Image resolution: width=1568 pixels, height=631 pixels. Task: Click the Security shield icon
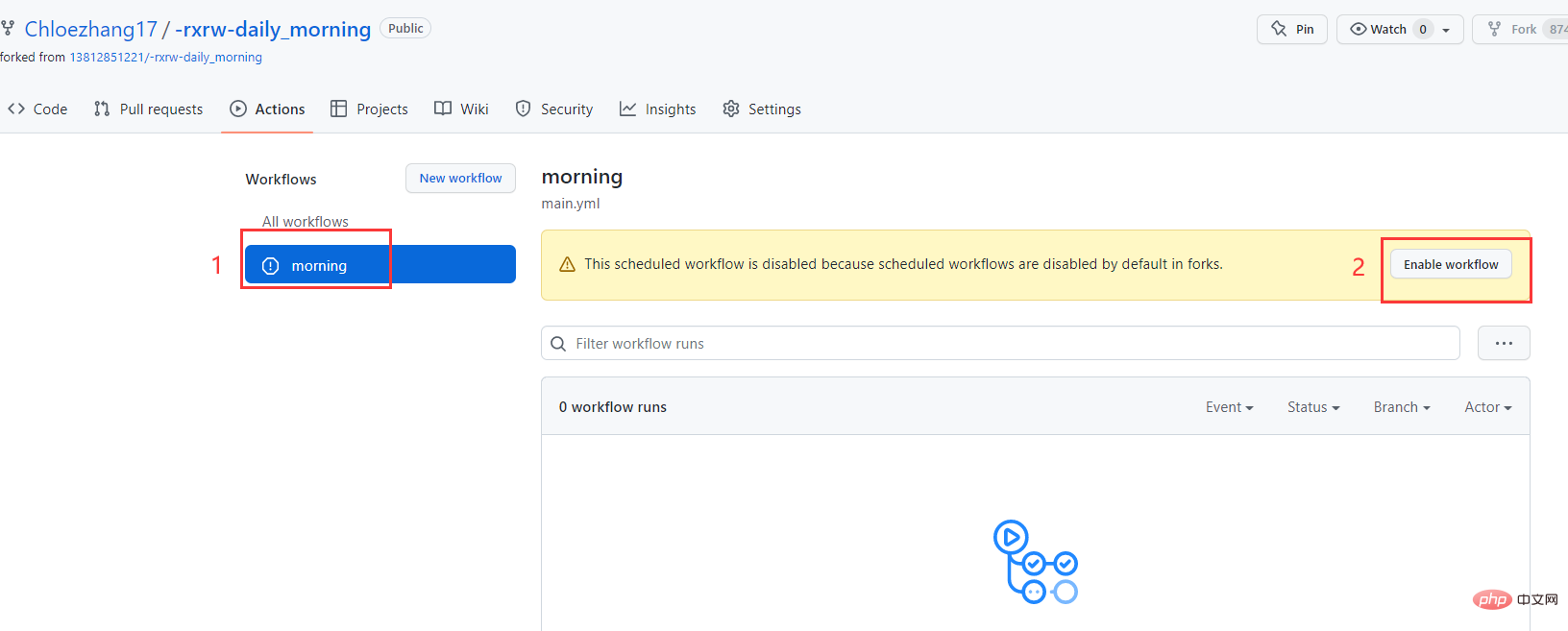click(x=523, y=109)
